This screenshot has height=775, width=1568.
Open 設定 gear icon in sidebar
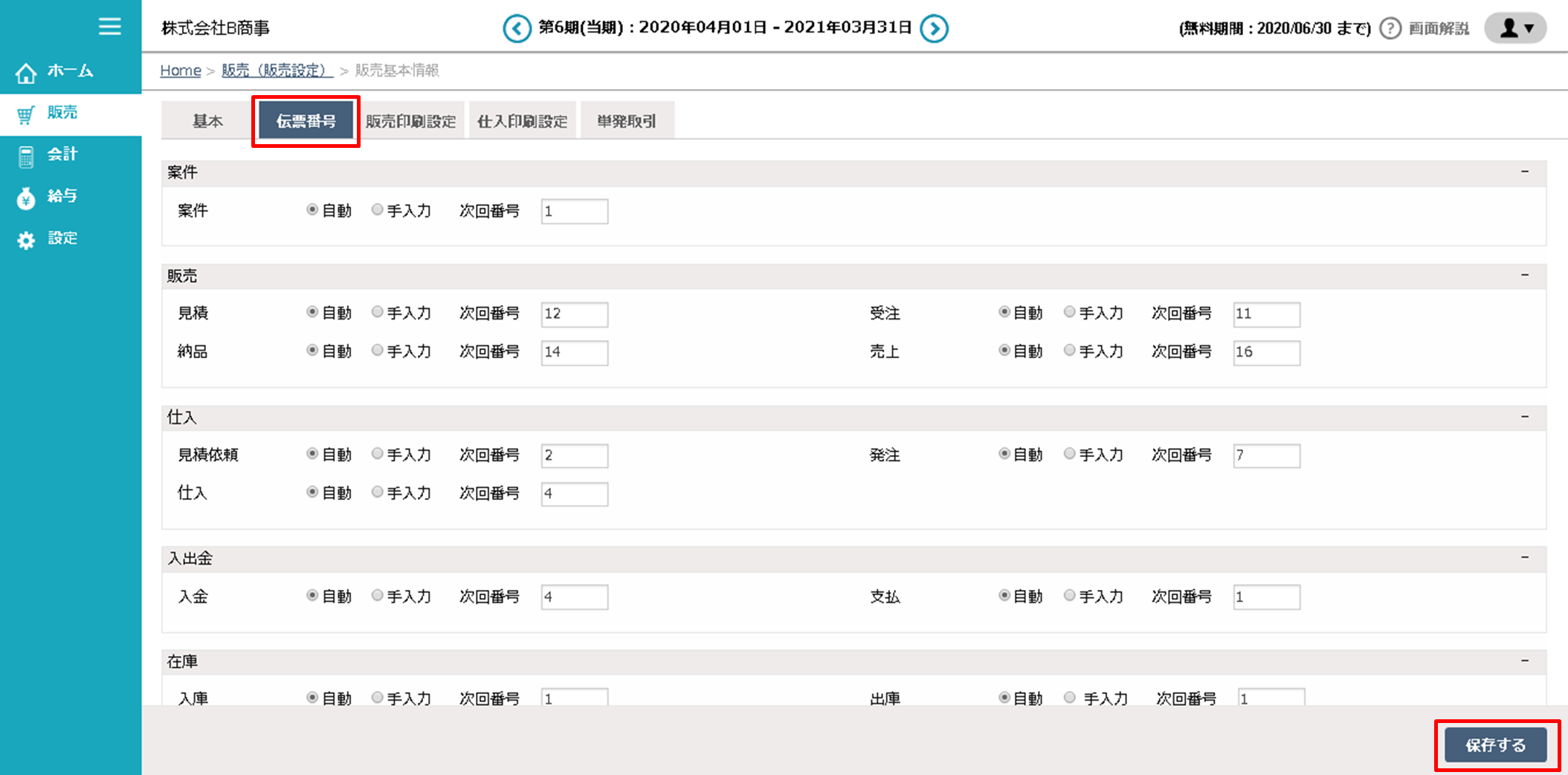coord(26,240)
